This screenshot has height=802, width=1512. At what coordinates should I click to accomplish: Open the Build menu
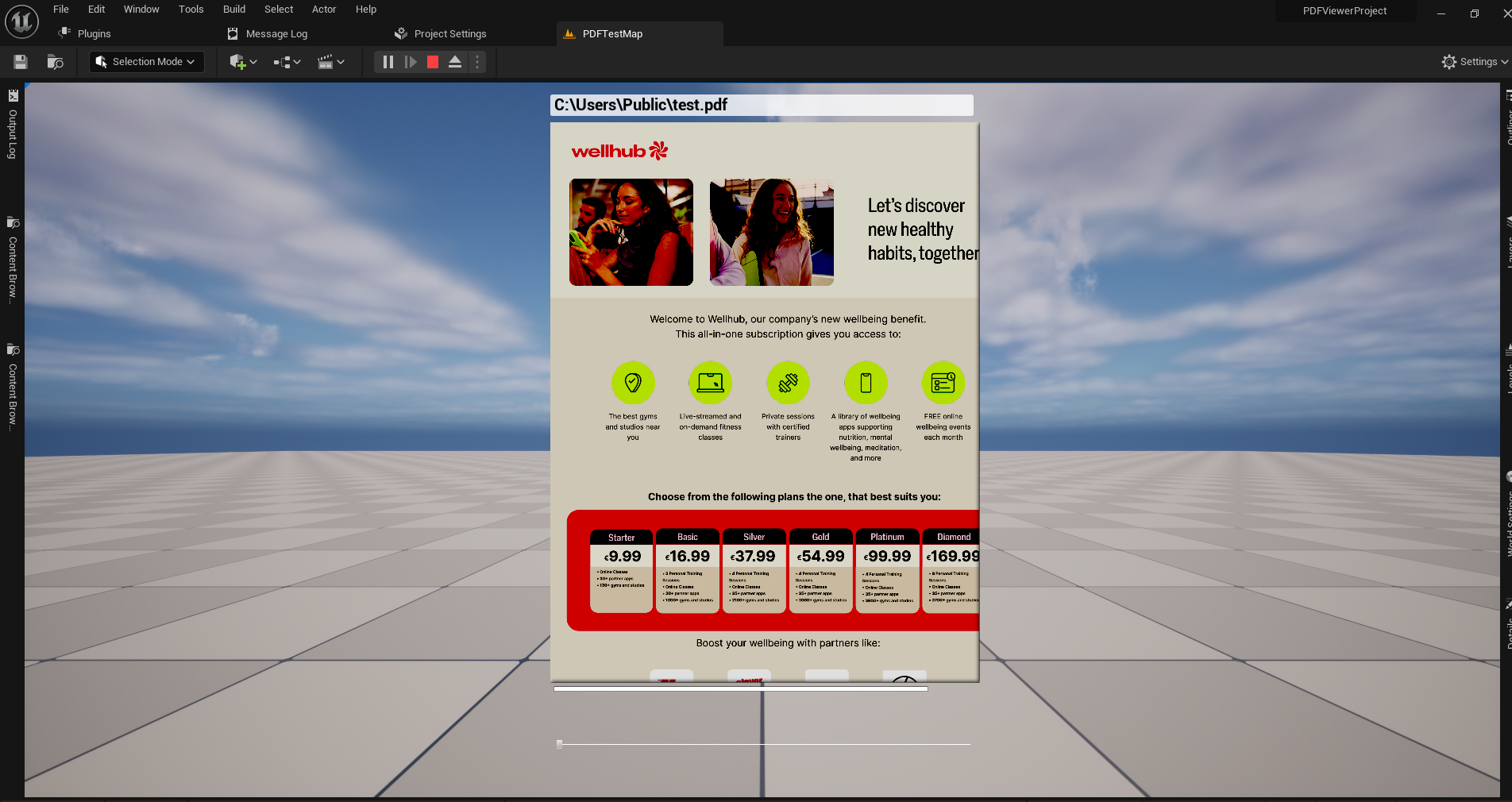coord(234,10)
